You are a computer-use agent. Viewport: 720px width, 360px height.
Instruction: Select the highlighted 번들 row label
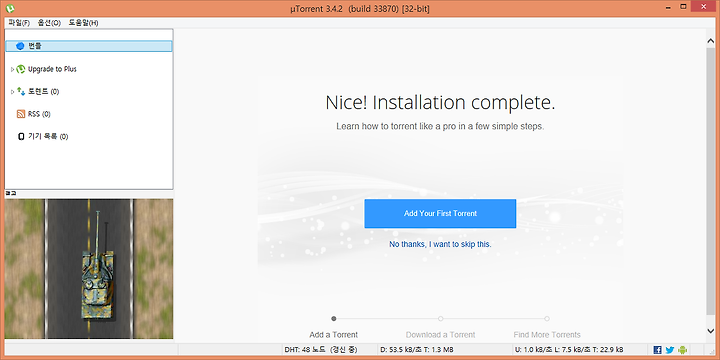(35, 46)
